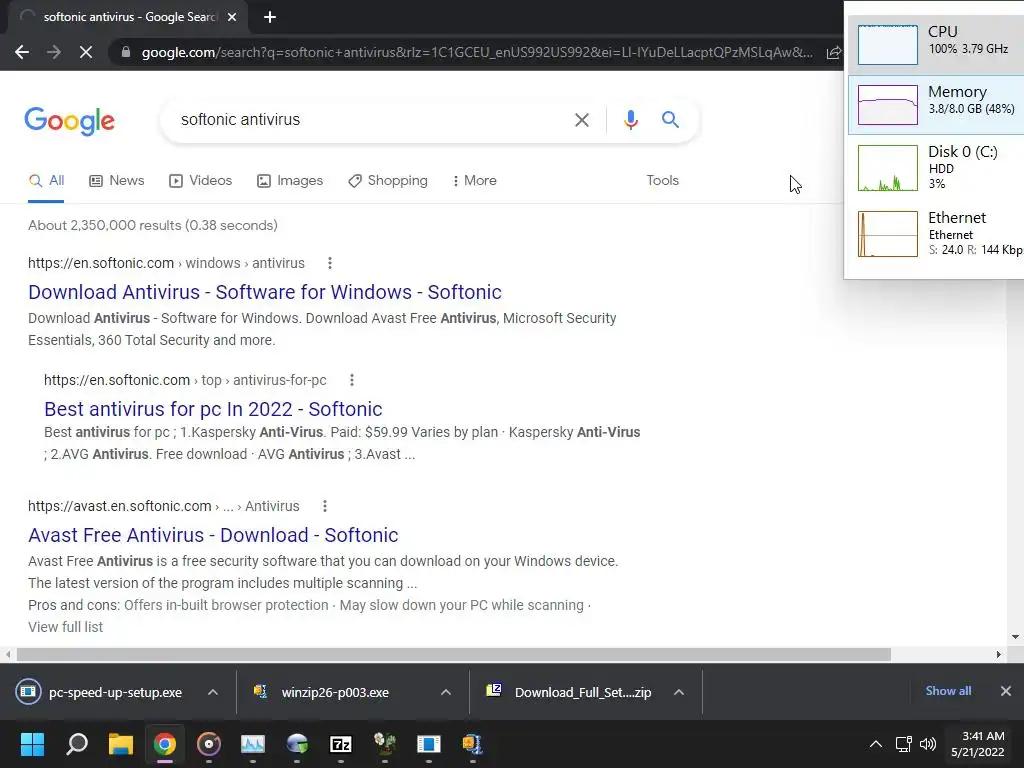1024x768 pixels.
Task: Select CPU in performance panel
Action: (x=935, y=44)
